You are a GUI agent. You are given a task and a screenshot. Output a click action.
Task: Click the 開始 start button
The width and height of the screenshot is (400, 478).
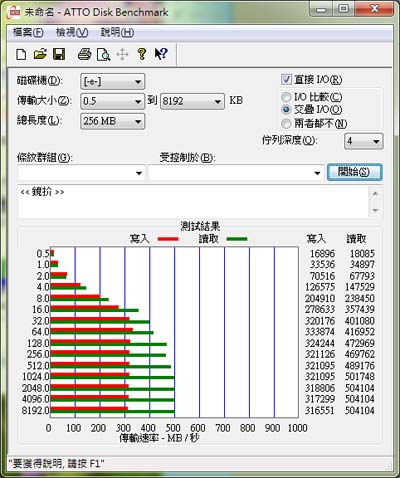[354, 172]
